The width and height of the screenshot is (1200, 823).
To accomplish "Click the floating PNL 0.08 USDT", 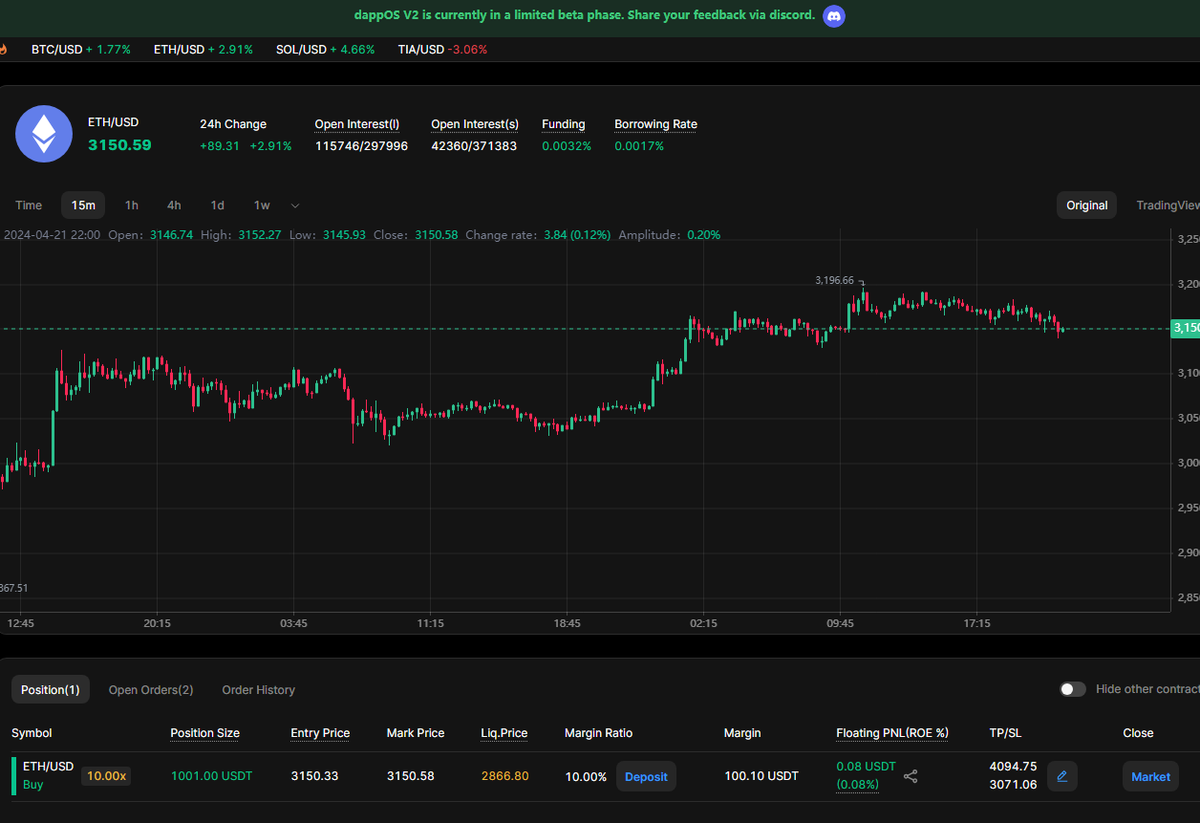I will 866,767.
